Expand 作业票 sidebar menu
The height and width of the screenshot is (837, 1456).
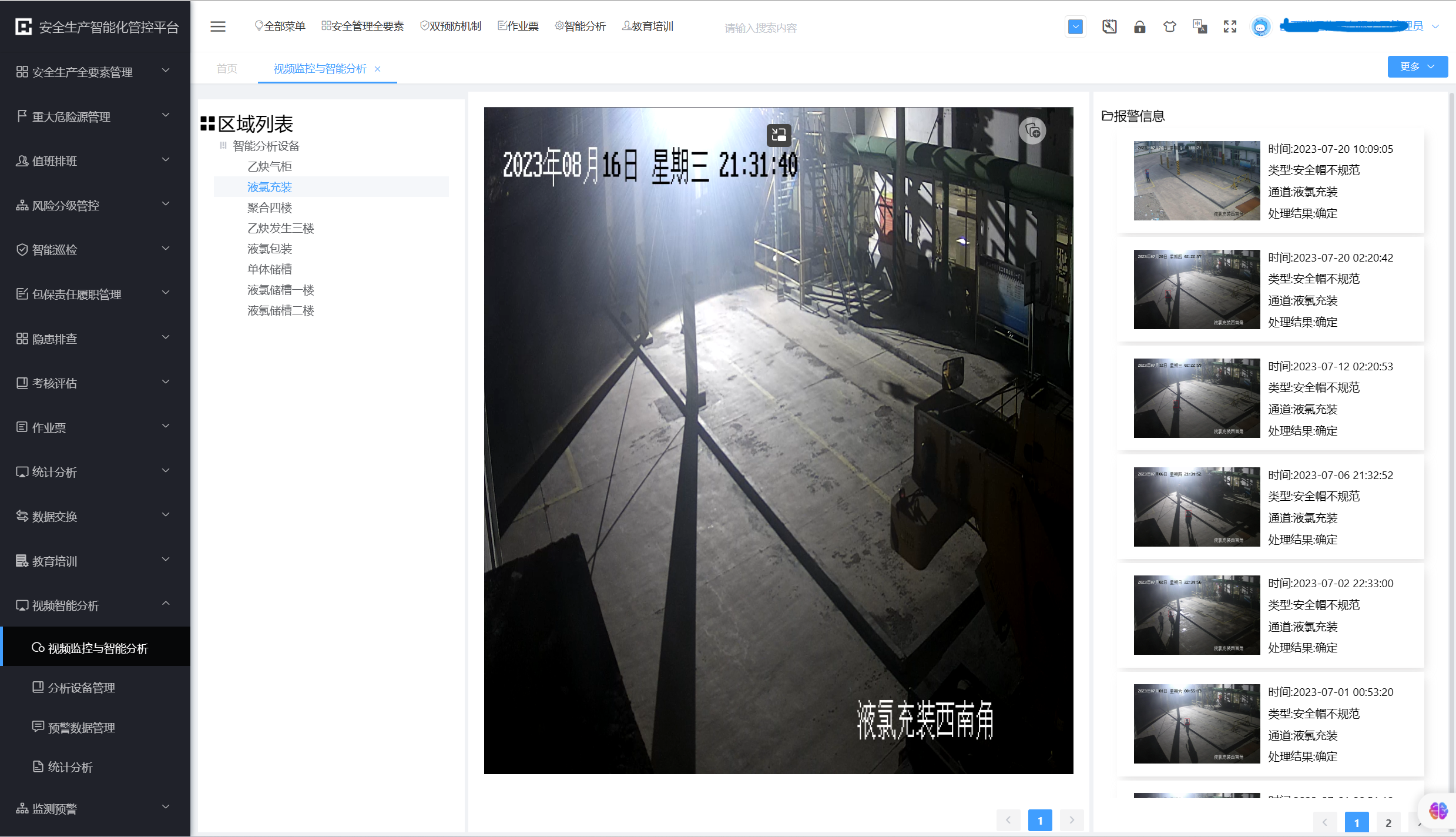point(95,427)
